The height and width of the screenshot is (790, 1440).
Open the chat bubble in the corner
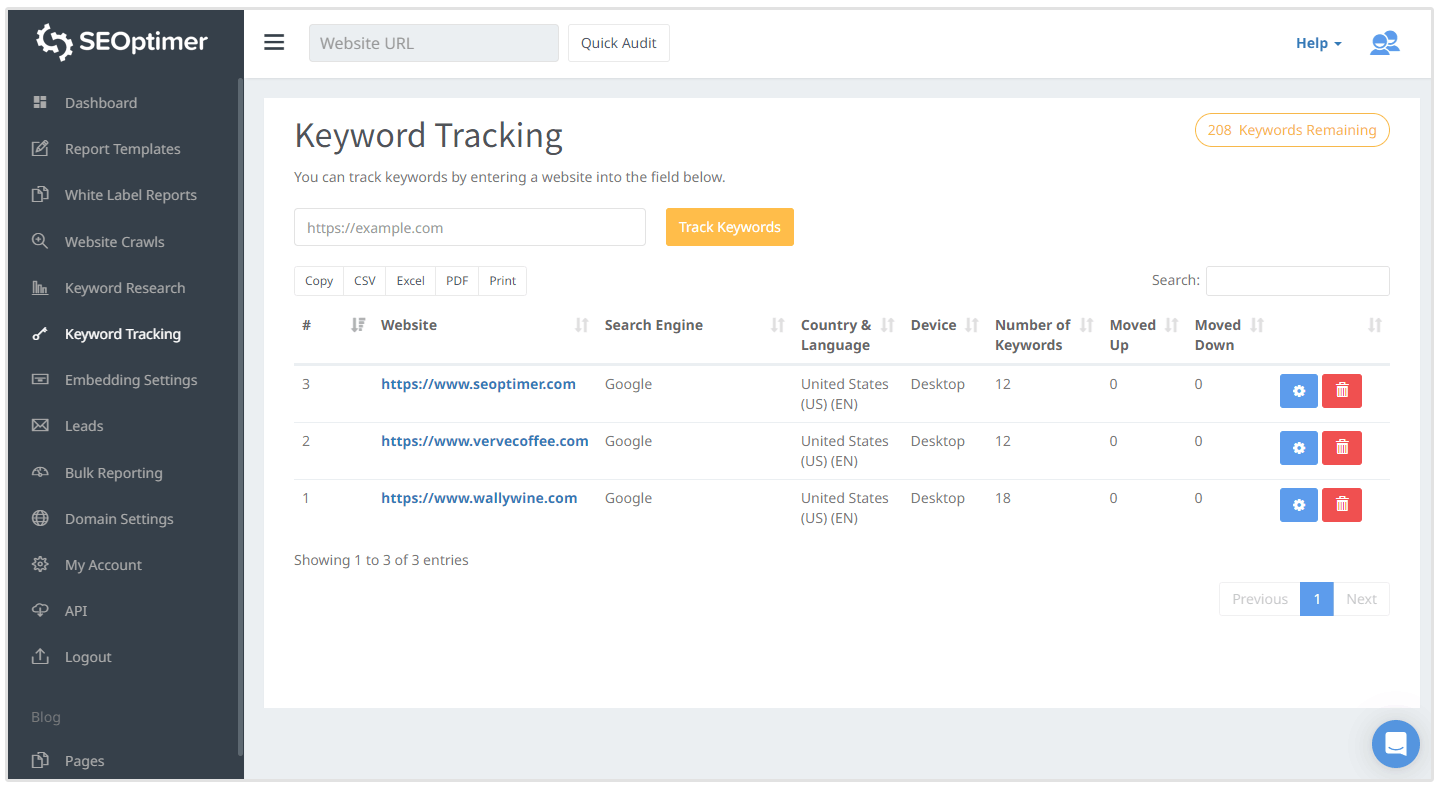click(x=1395, y=743)
